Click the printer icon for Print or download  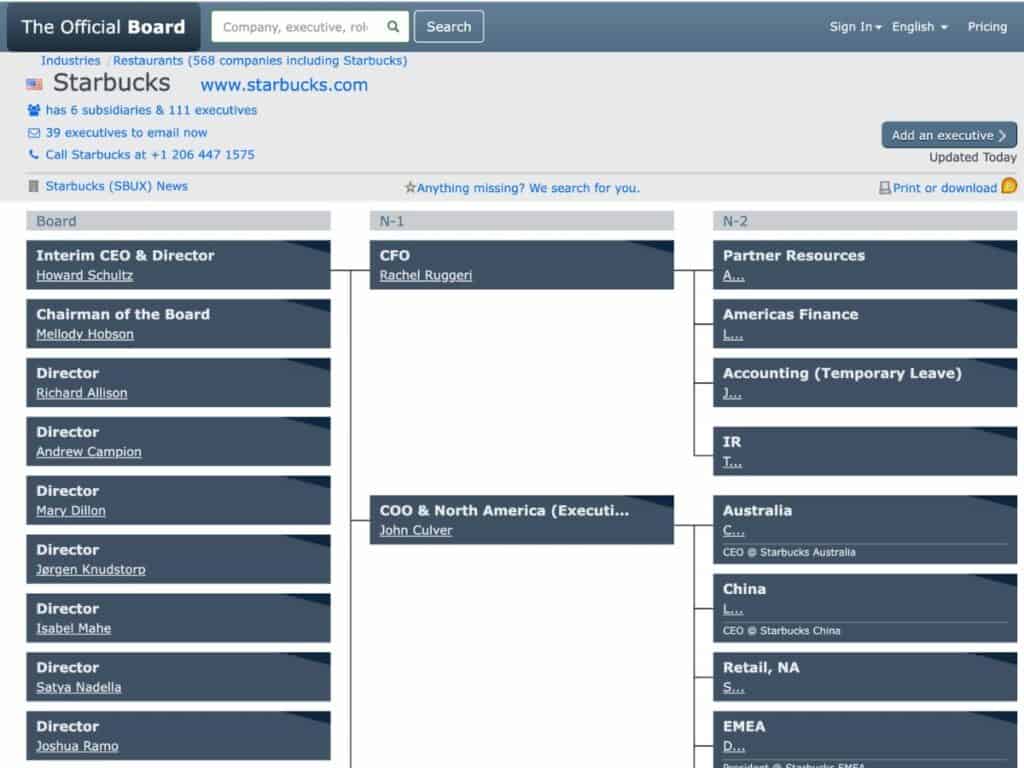(886, 188)
